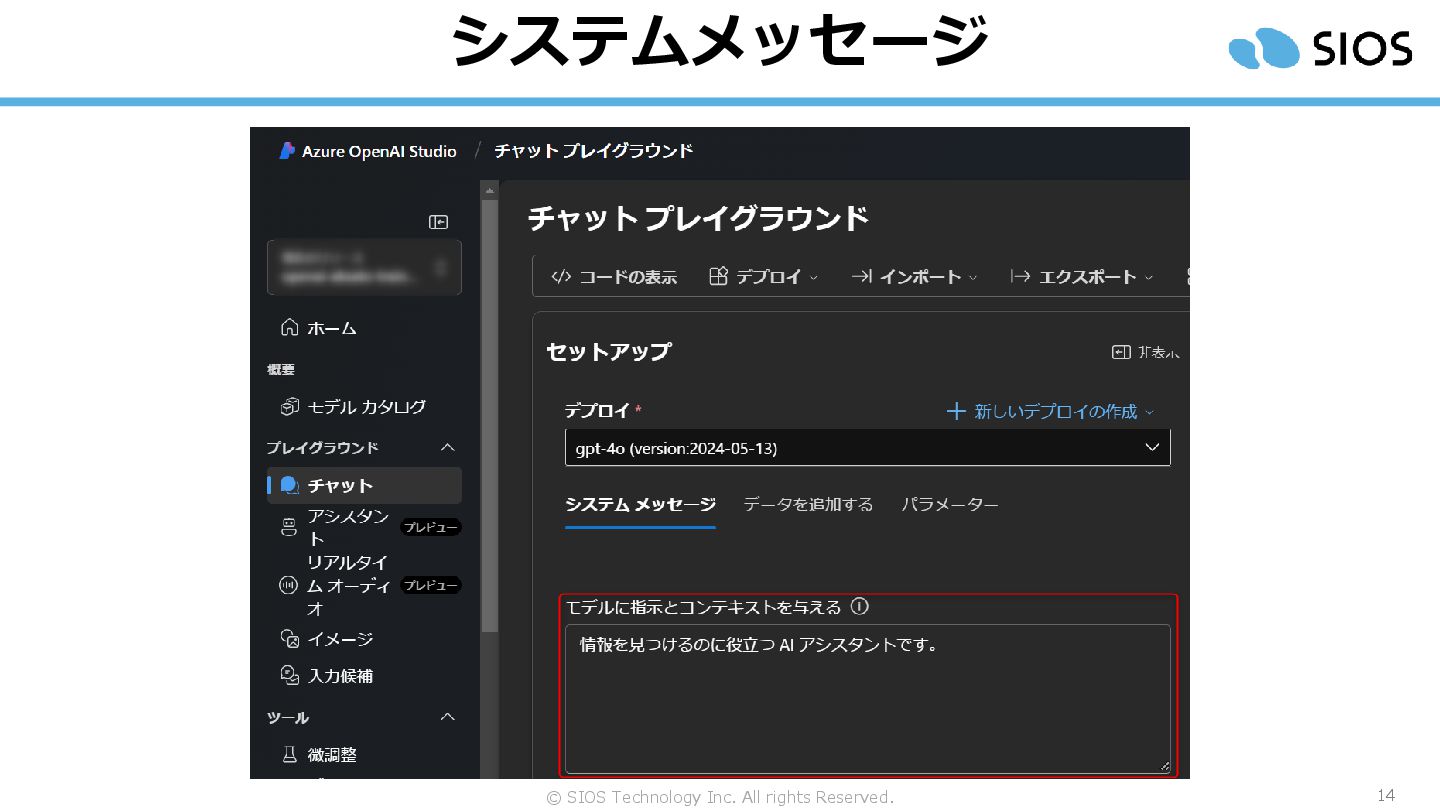This screenshot has width=1440, height=810.
Task: Click the リアルタイム オーディオ waveform icon
Action: pos(288,585)
